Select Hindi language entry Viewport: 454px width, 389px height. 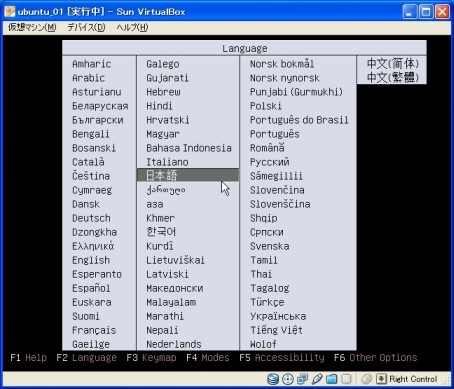pyautogui.click(x=159, y=106)
